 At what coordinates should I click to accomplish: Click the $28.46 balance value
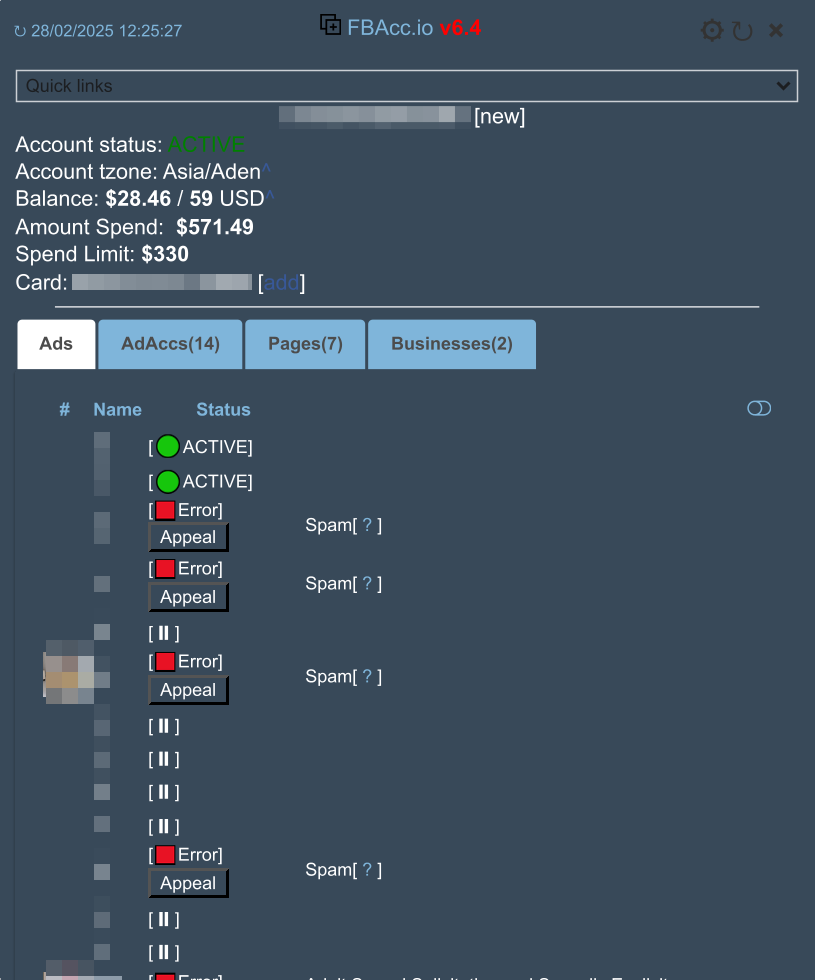pos(138,199)
